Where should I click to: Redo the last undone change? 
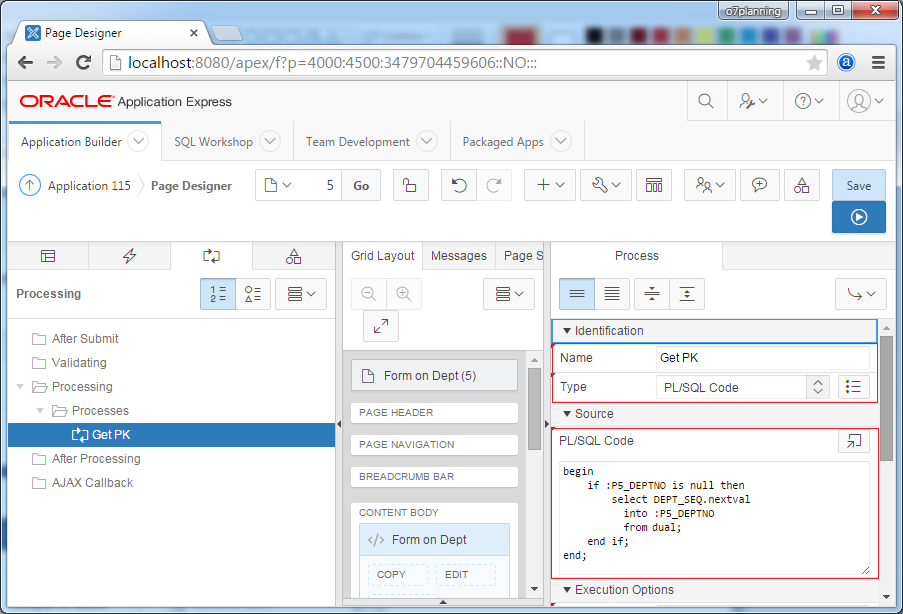click(494, 185)
